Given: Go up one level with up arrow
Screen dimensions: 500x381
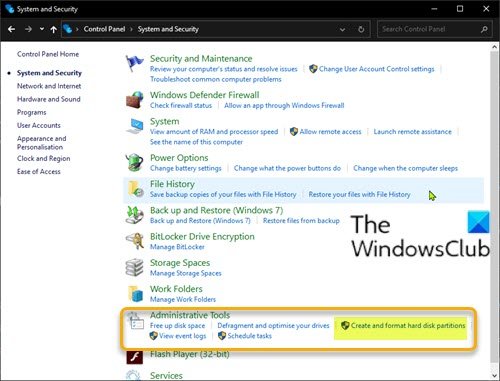Looking at the screenshot, I should pyautogui.click(x=53, y=29).
